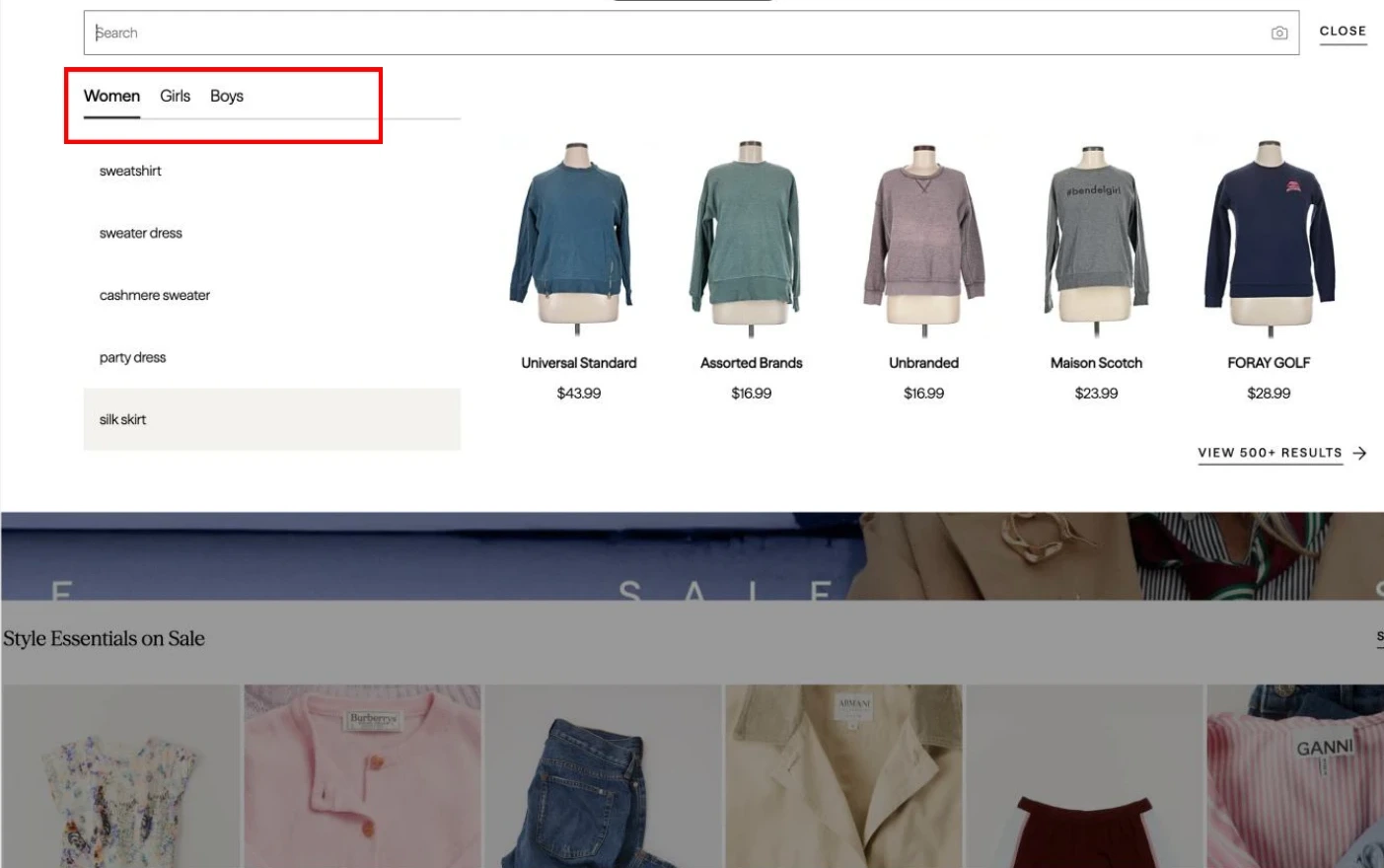Open the FORAY GOLF navy sweatshirt image
The width and height of the screenshot is (1384, 868).
pyautogui.click(x=1270, y=238)
